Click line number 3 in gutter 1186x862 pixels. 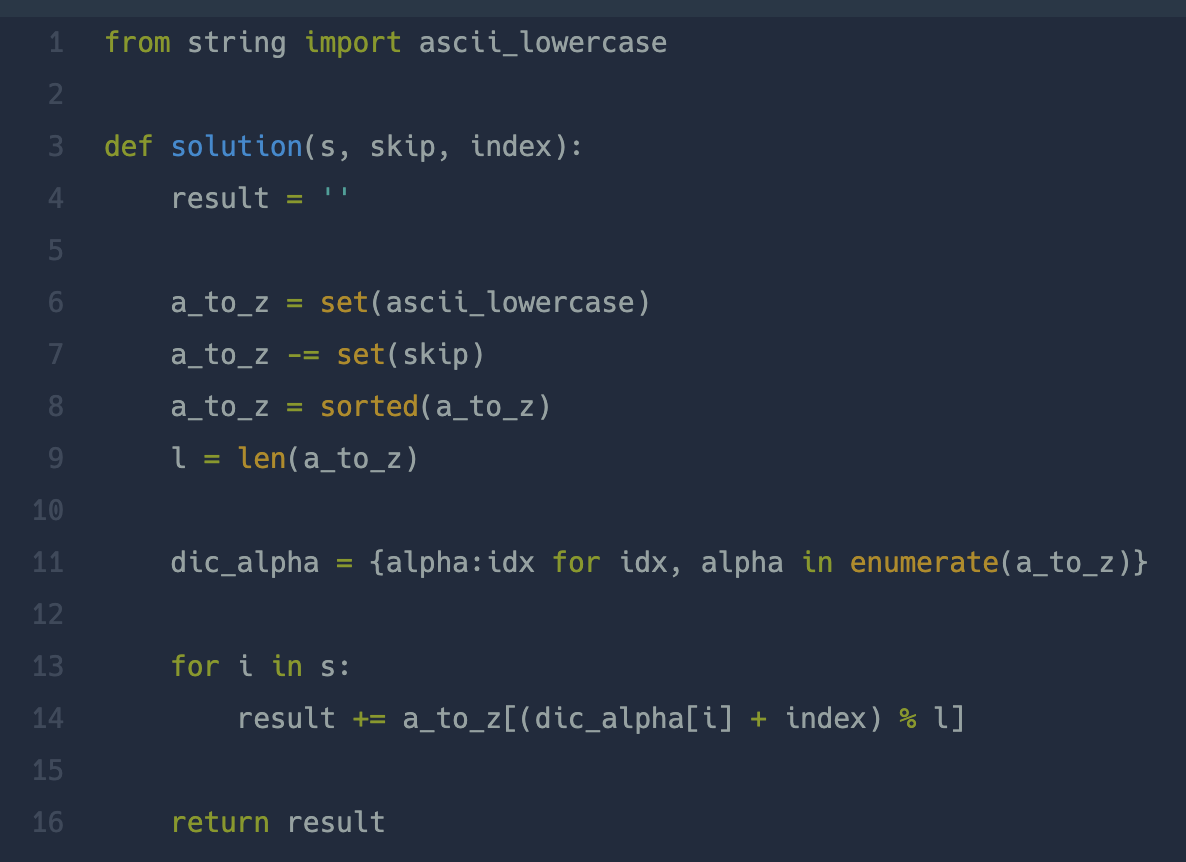click(55, 147)
